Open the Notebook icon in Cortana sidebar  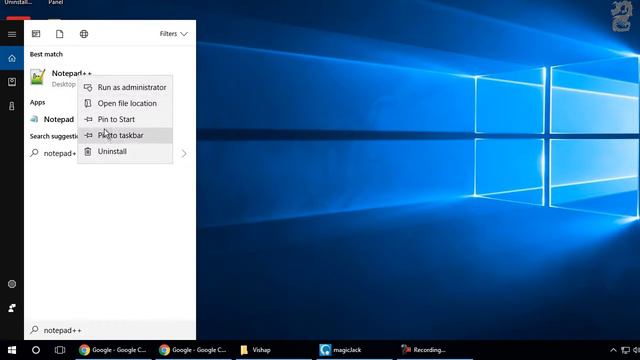click(x=12, y=82)
